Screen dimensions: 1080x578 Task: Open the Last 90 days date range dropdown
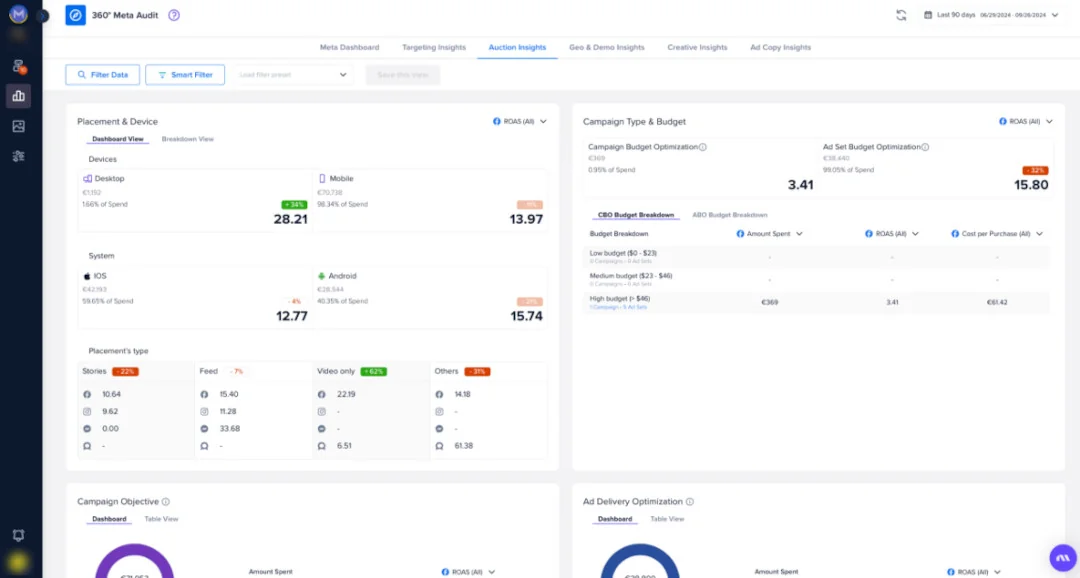[x=991, y=15]
